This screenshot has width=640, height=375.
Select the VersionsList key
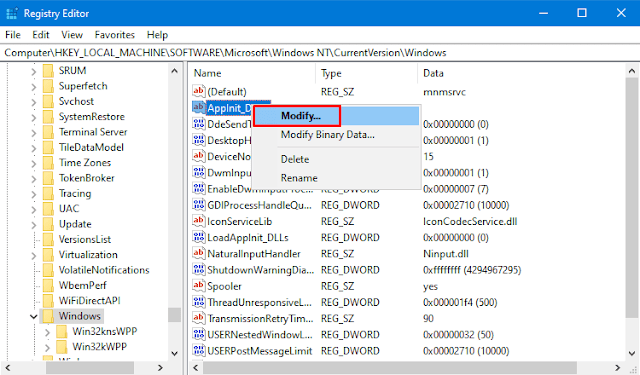click(x=85, y=239)
